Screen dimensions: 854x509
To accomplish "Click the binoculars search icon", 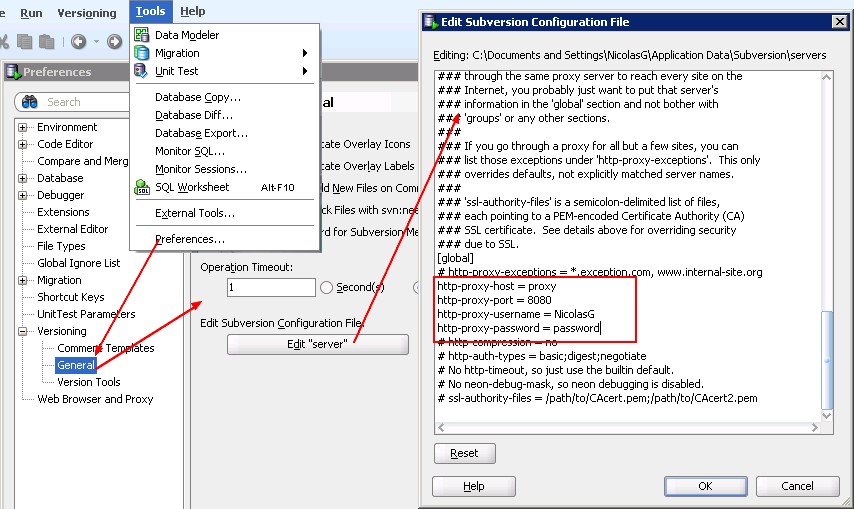I will coord(30,102).
